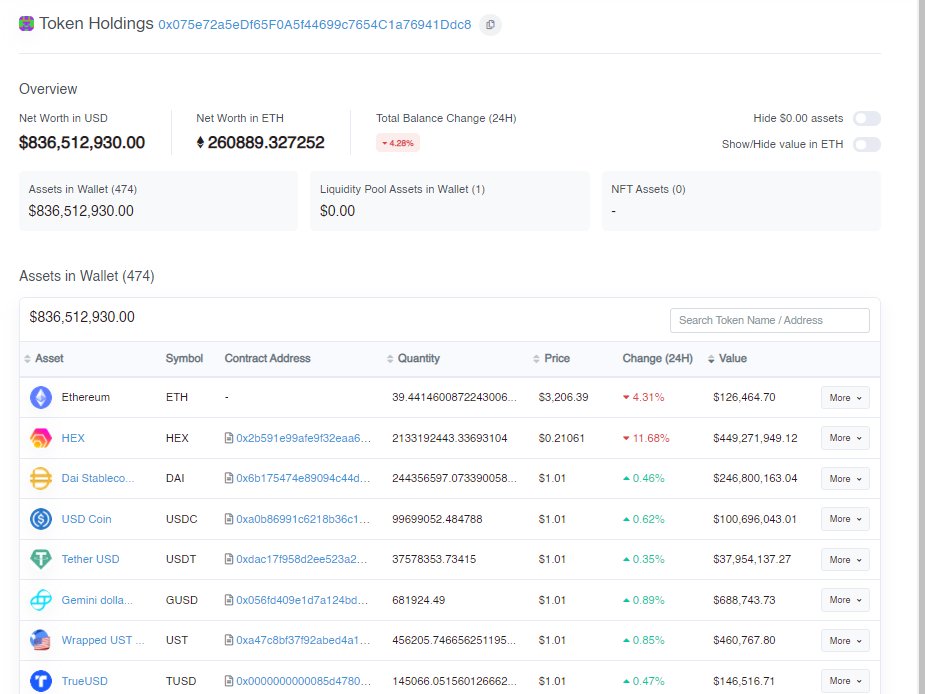
Task: Click the contract file icon in USDC row
Action: tap(229, 519)
